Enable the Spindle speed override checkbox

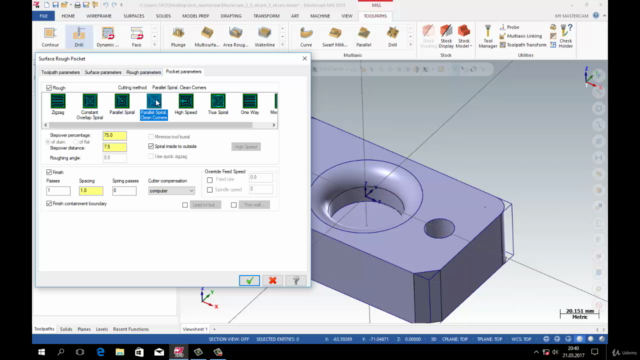click(210, 190)
